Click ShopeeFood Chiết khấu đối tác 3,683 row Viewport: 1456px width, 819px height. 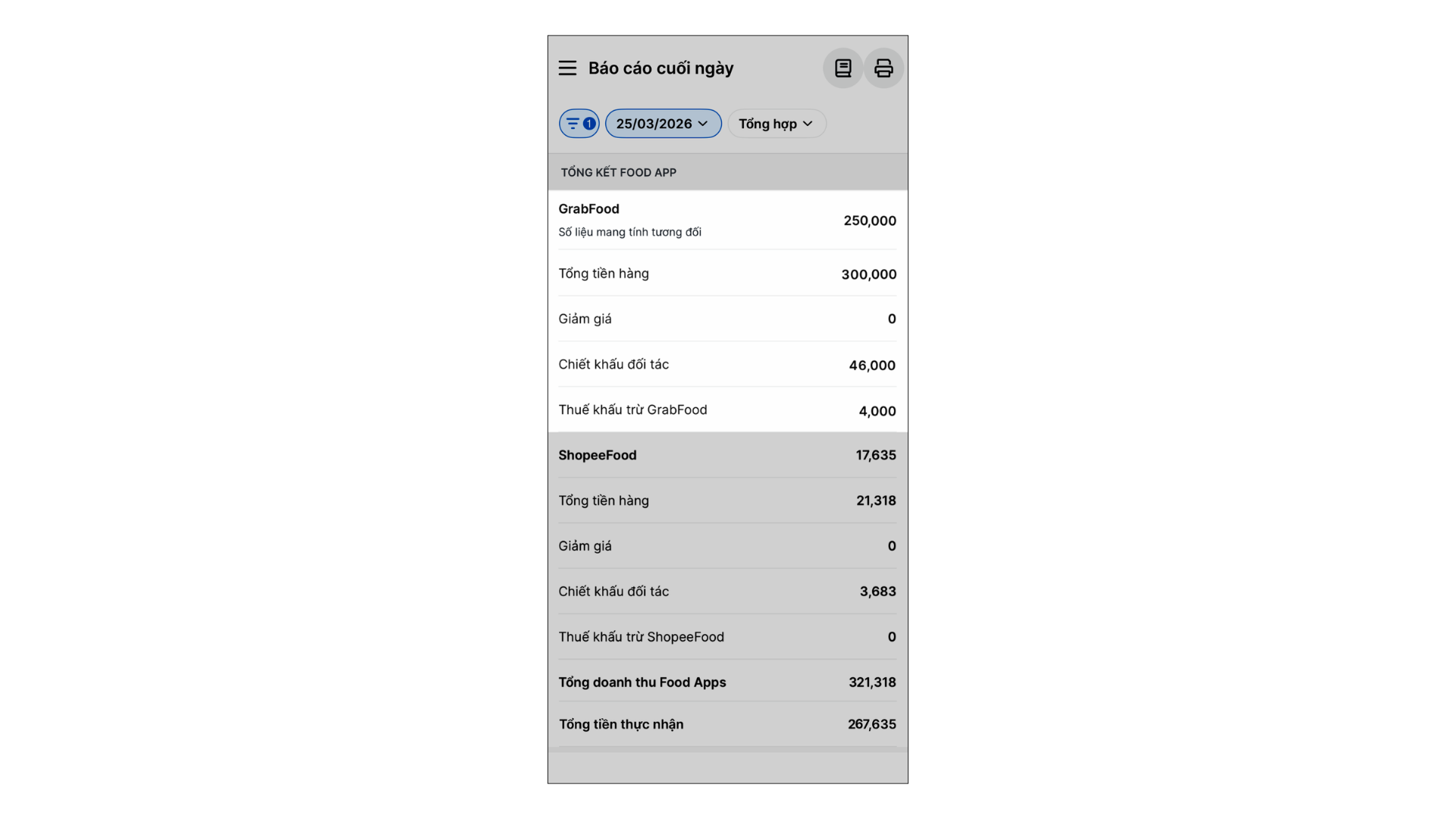[727, 591]
